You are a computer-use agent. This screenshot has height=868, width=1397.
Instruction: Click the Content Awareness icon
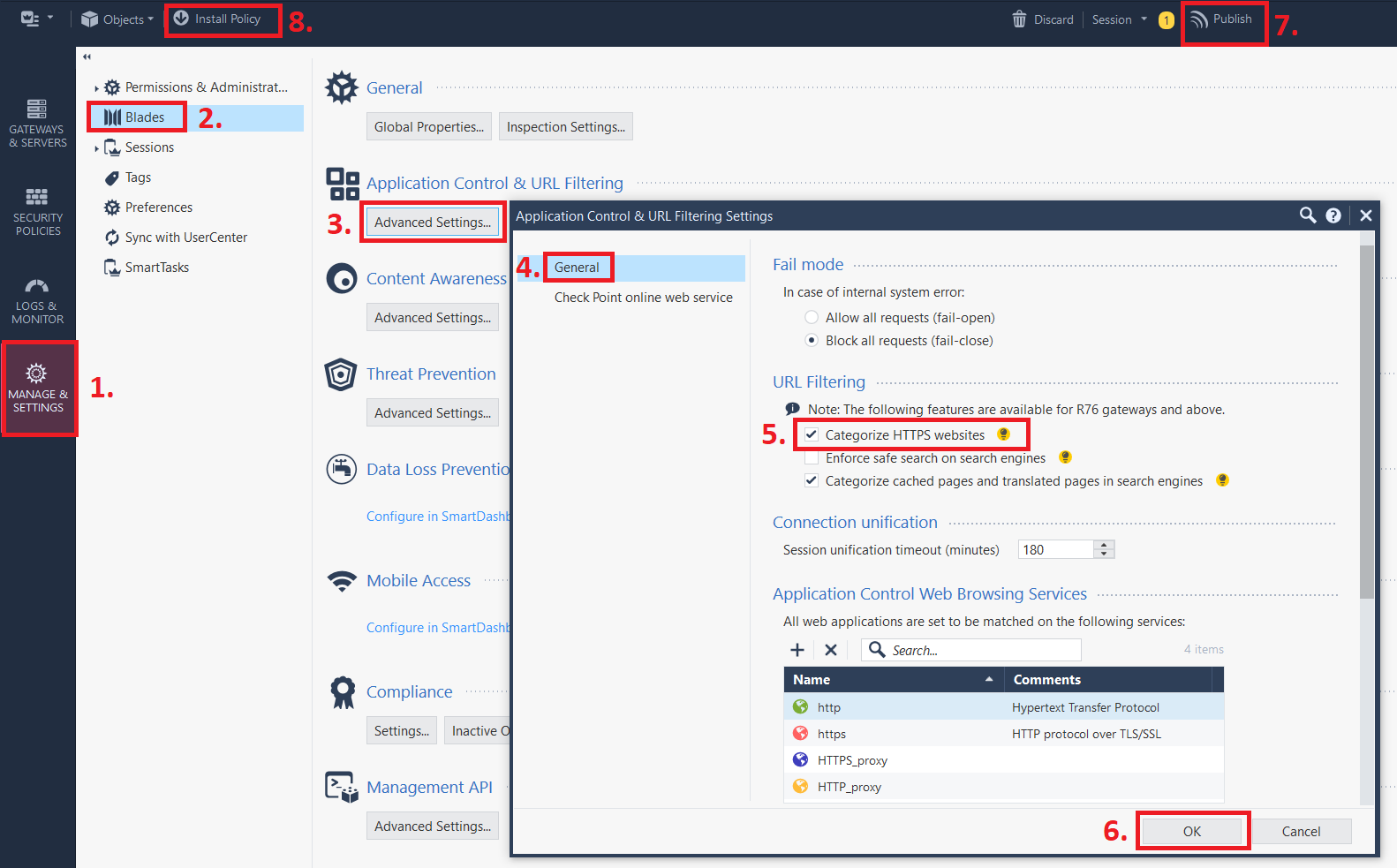coord(342,279)
